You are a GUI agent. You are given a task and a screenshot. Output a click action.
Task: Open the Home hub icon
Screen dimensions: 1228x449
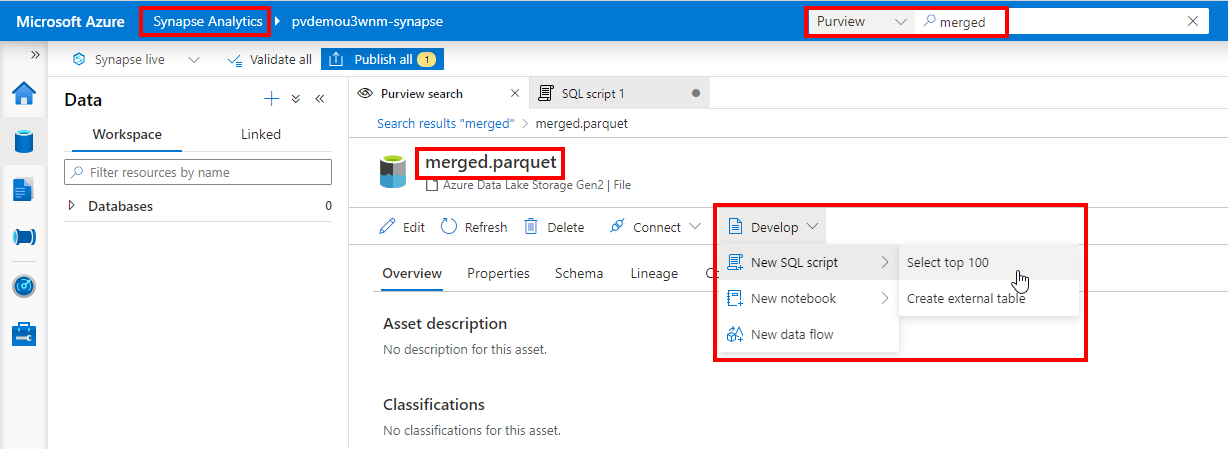point(24,94)
